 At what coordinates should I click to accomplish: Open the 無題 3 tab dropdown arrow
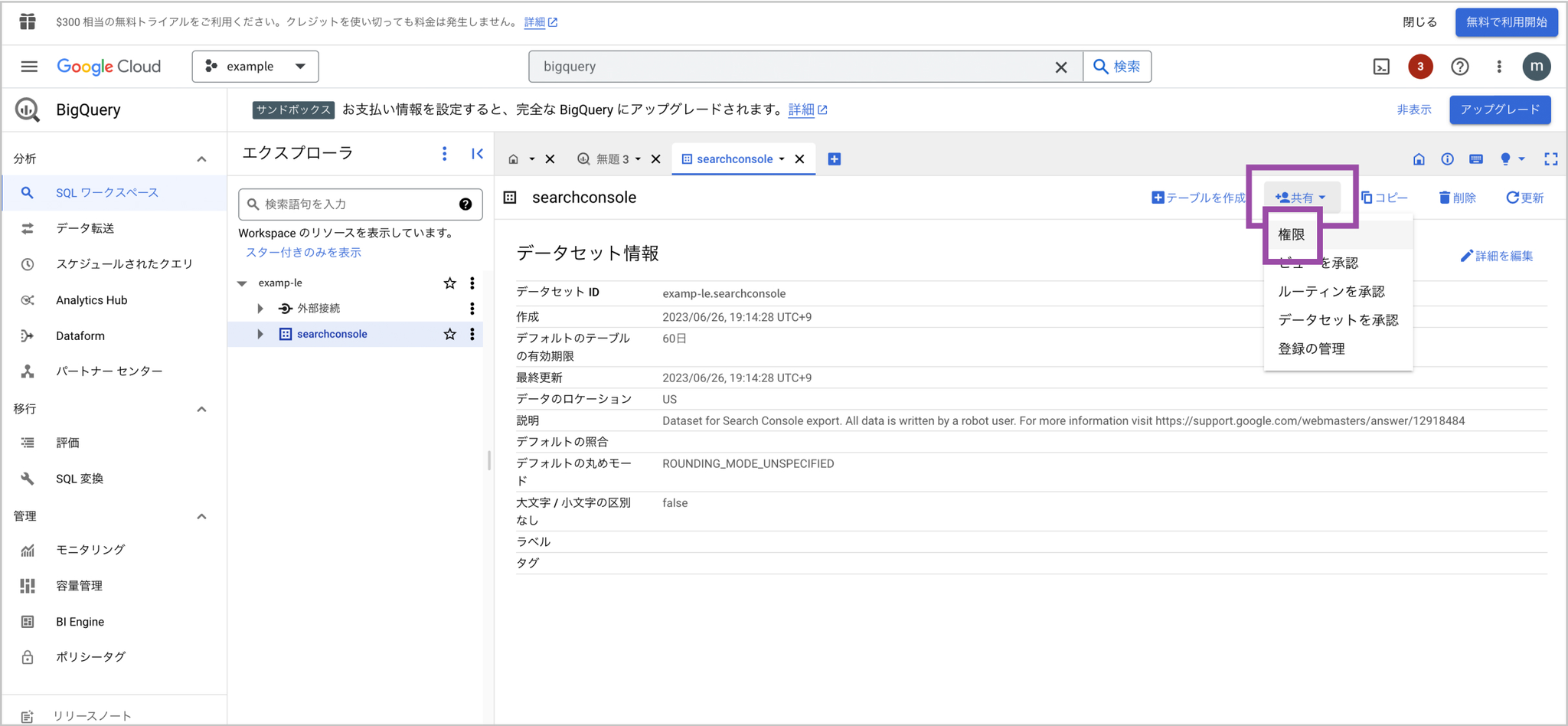638,159
